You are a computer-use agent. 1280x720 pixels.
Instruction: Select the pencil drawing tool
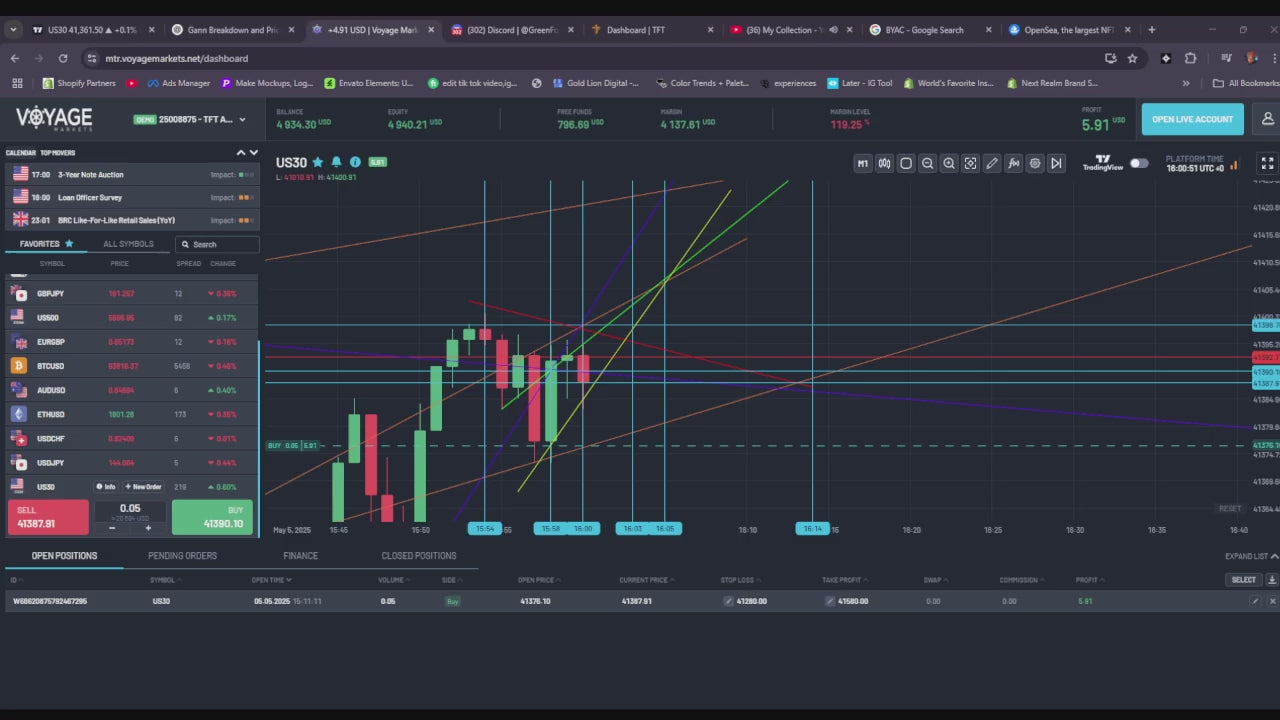(991, 163)
